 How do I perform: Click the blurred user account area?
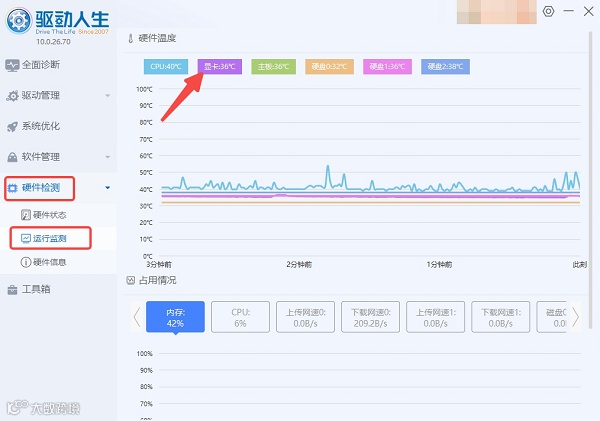point(497,12)
